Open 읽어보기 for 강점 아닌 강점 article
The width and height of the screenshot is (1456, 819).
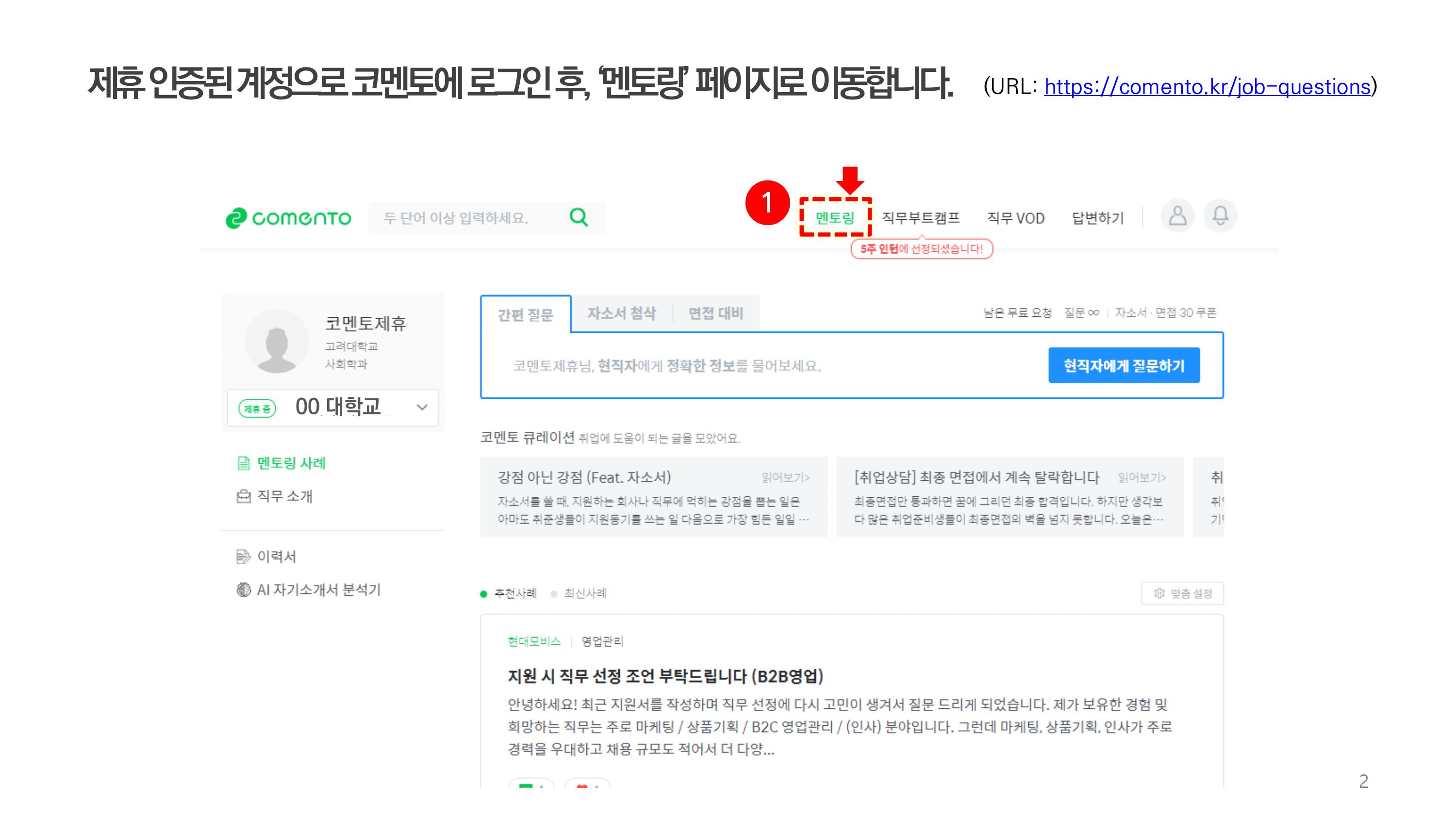click(785, 478)
